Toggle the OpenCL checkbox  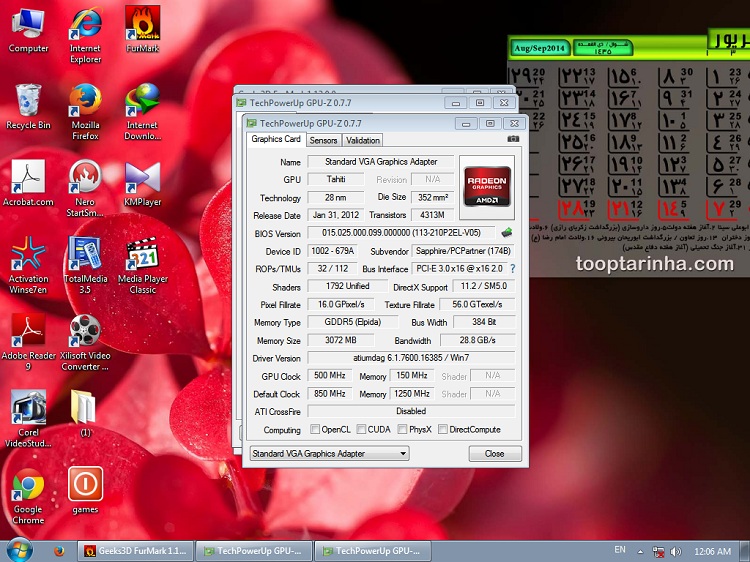pos(315,429)
